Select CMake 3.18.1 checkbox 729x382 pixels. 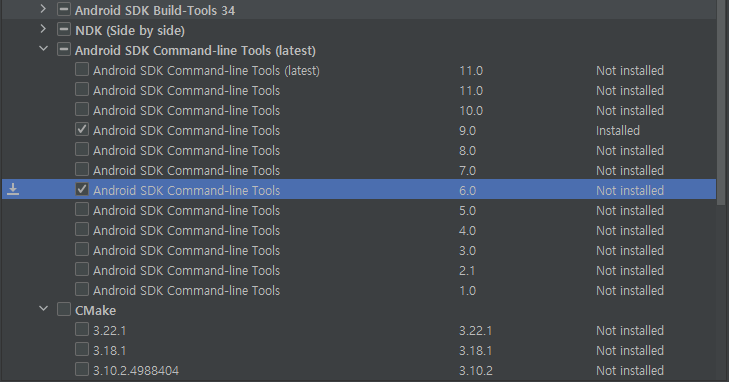pyautogui.click(x=82, y=349)
